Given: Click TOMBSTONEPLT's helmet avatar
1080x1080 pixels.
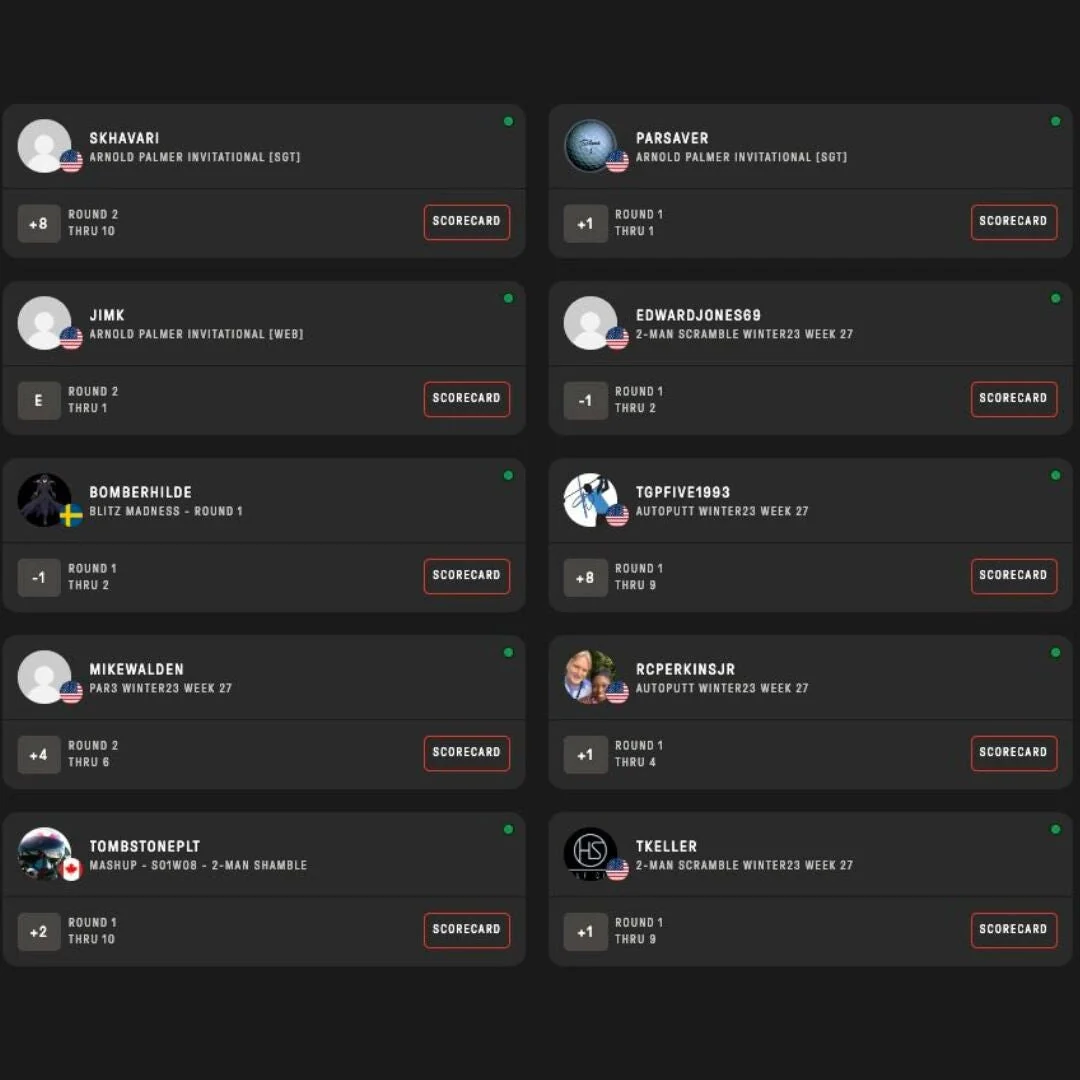Looking at the screenshot, I should tap(44, 854).
